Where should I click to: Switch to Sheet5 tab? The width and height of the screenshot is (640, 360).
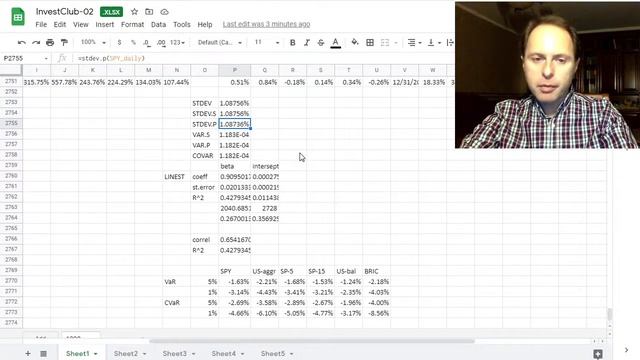(273, 353)
